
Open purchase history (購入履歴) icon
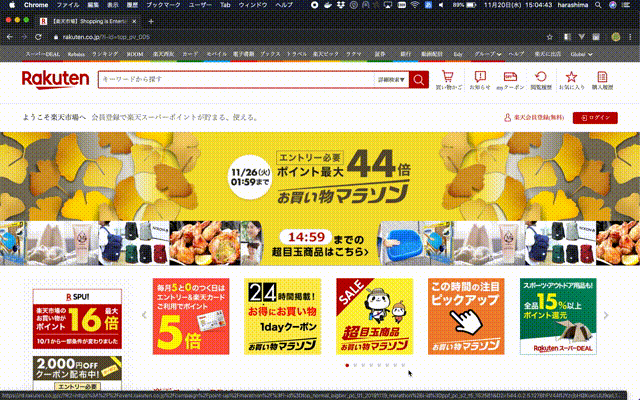pyautogui.click(x=602, y=80)
